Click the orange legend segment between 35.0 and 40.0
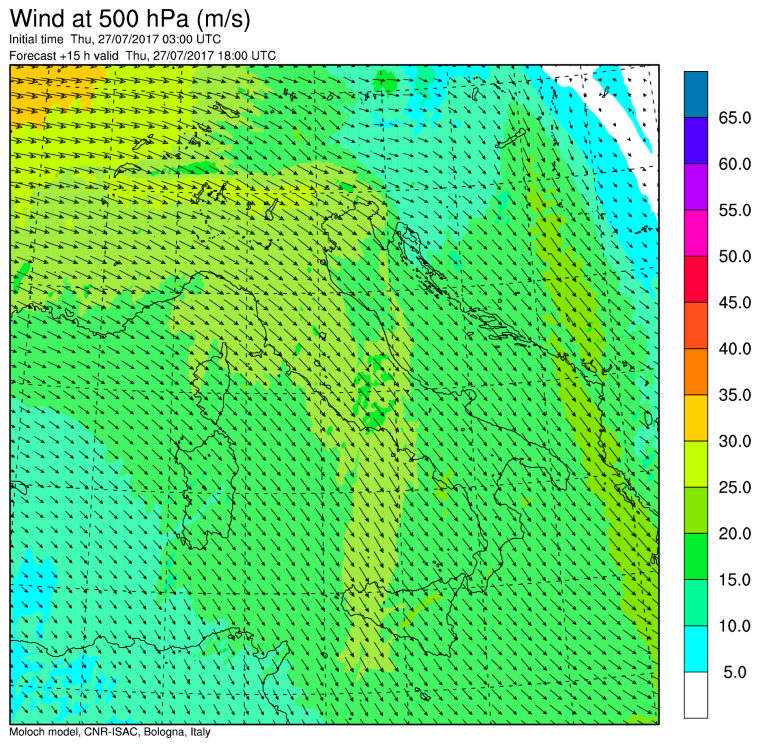 click(696, 371)
